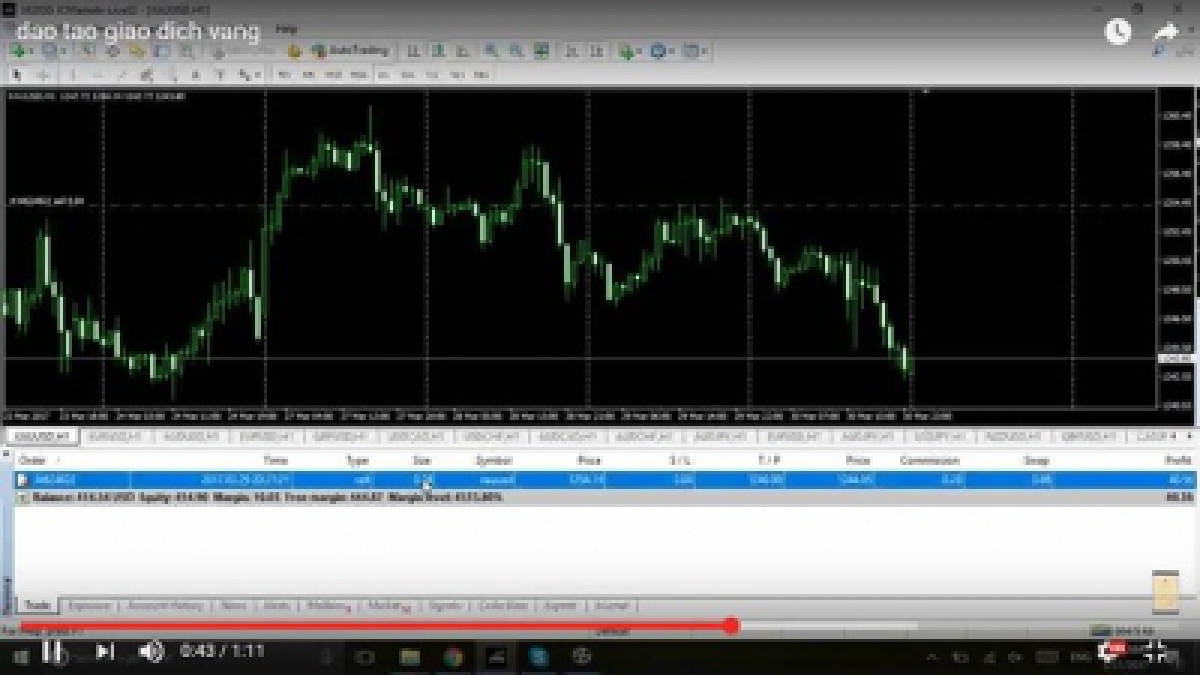Expand the indicators list dropdown

pos(640,51)
